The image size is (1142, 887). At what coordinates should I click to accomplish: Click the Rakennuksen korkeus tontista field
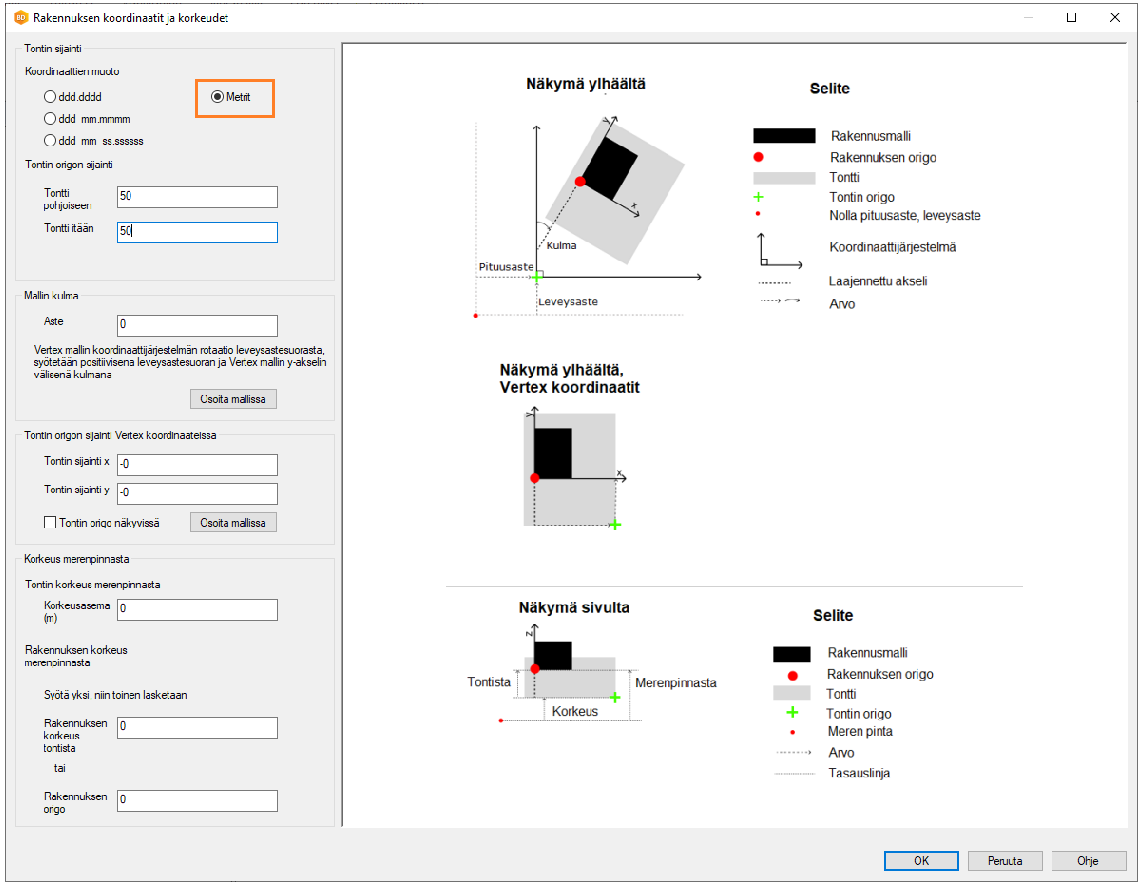197,727
